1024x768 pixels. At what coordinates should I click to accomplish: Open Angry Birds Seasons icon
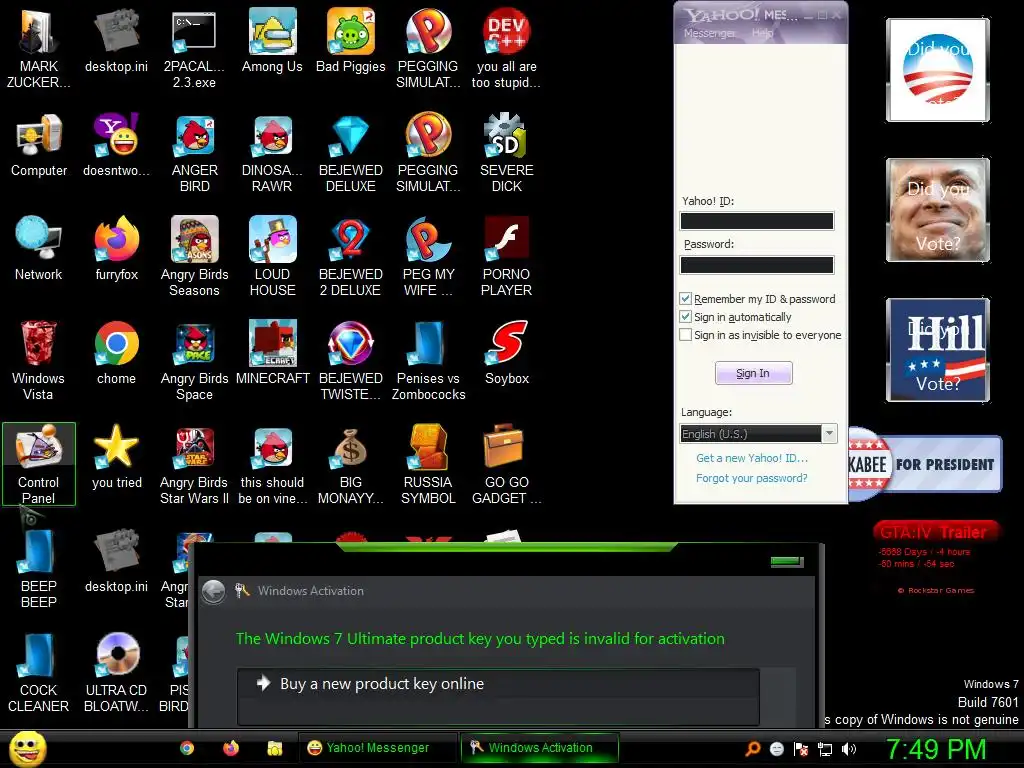(x=194, y=257)
